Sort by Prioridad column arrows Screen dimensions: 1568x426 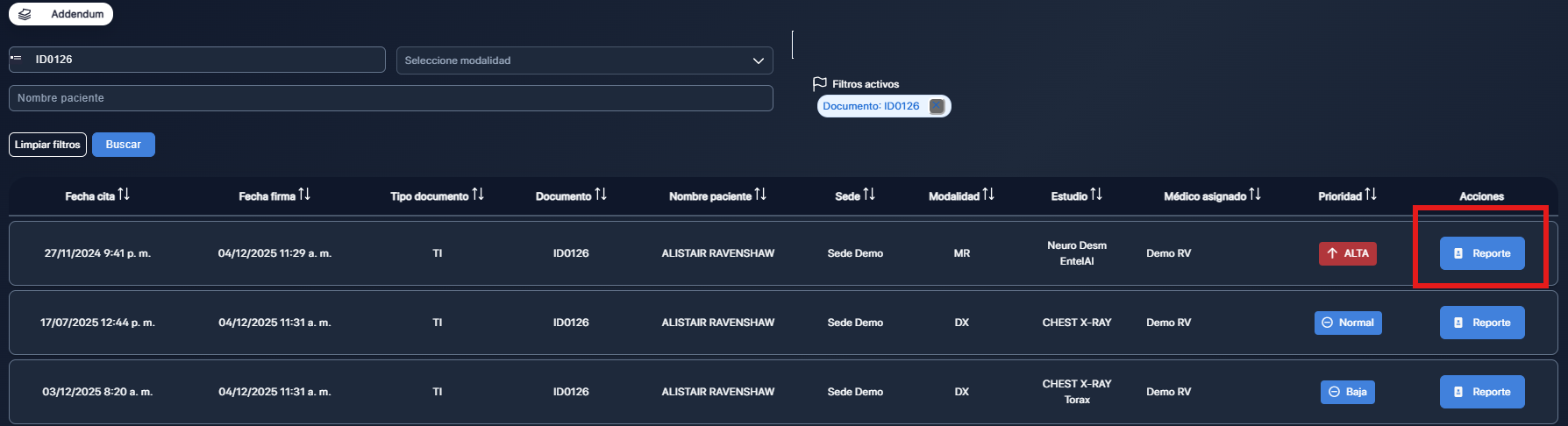click(1371, 195)
